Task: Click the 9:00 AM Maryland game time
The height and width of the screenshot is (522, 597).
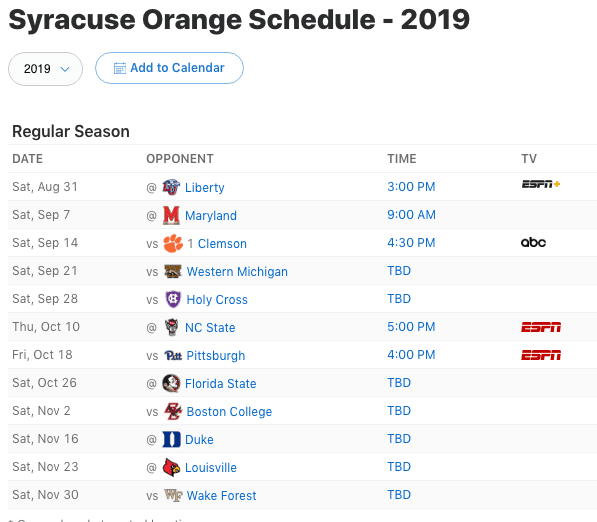Action: tap(411, 215)
